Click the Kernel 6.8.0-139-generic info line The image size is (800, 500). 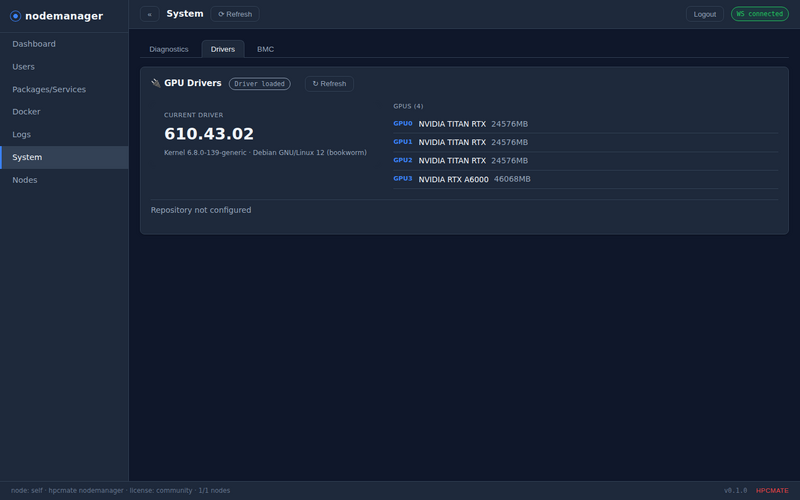(x=265, y=153)
